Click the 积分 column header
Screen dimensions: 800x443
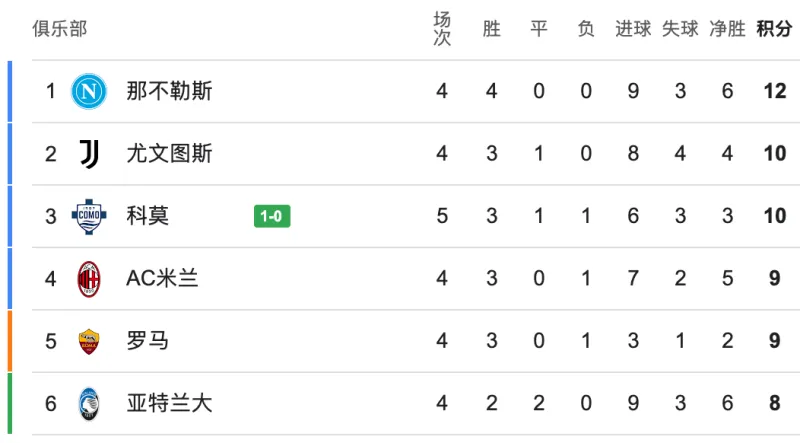click(x=773, y=29)
